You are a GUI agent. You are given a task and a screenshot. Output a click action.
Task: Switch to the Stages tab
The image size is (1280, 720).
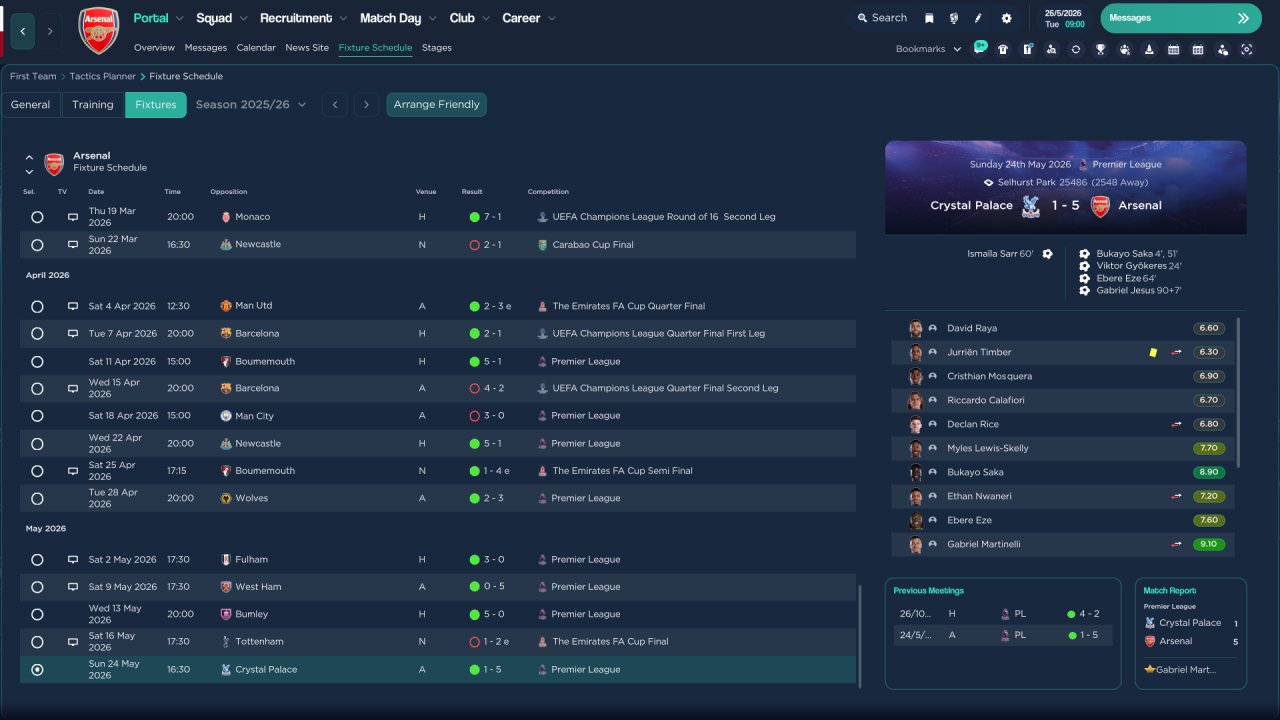[437, 48]
